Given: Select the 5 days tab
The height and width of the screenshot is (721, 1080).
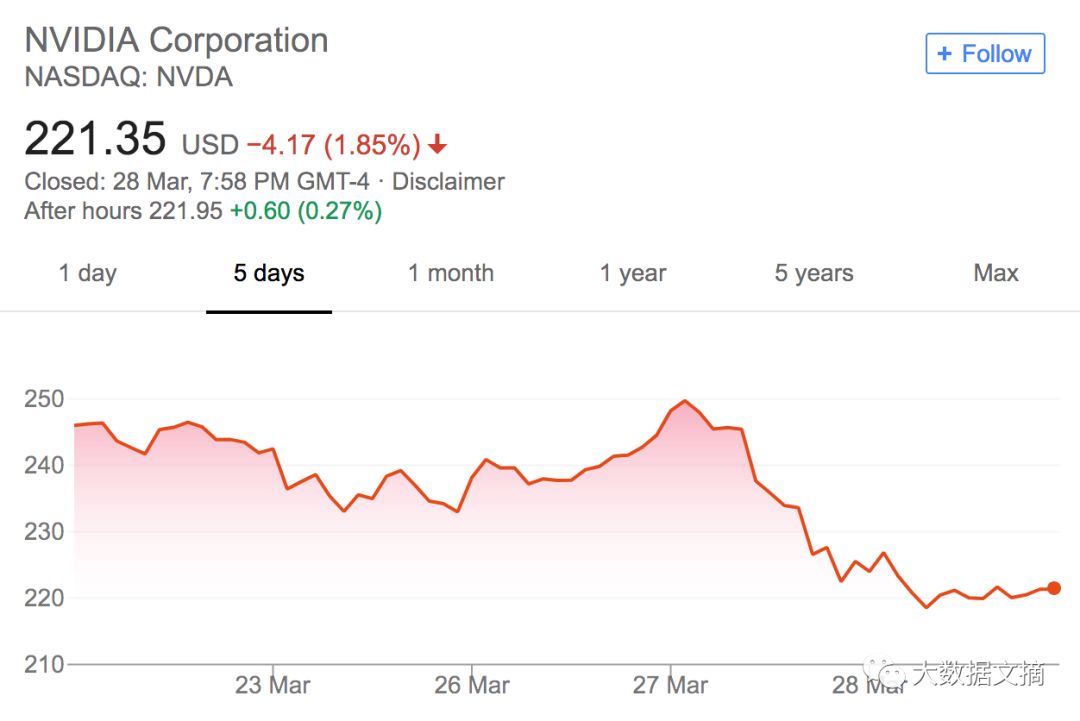Looking at the screenshot, I should pyautogui.click(x=269, y=273).
